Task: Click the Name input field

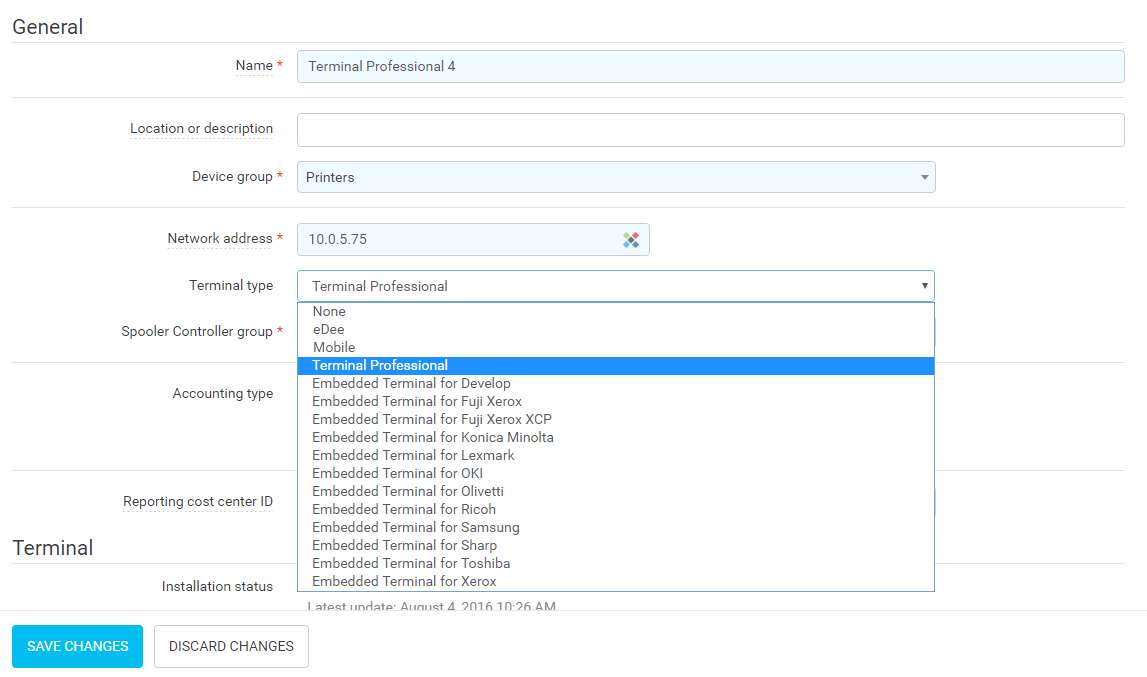Action: click(x=710, y=66)
